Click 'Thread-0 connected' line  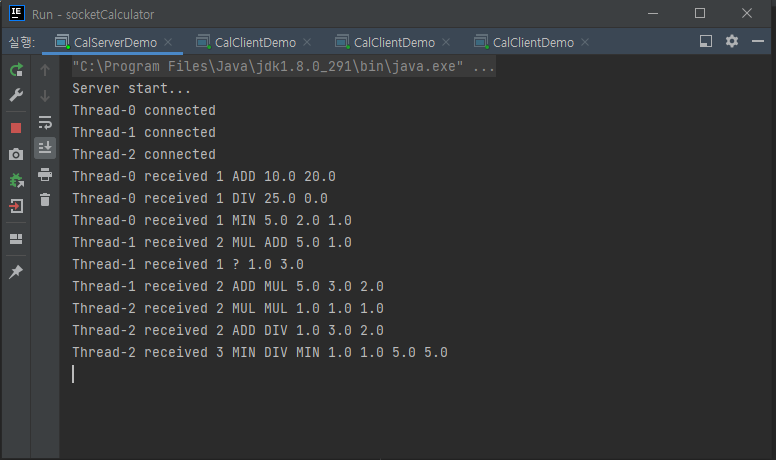pyautogui.click(x=144, y=110)
